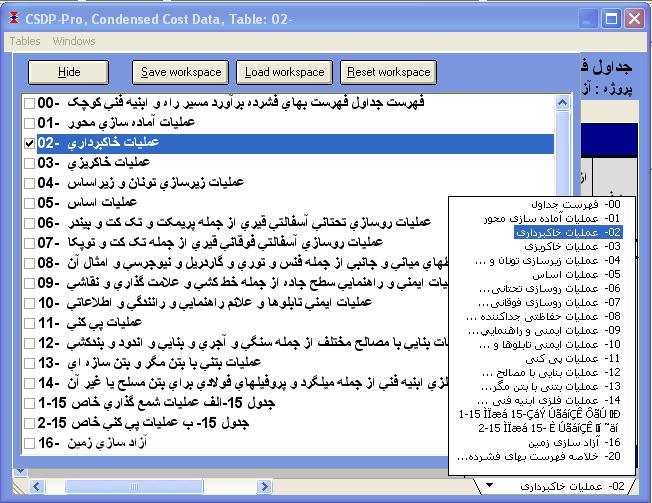Select row 16- text in the table list
The height and width of the screenshot is (503, 652).
click(x=92, y=443)
